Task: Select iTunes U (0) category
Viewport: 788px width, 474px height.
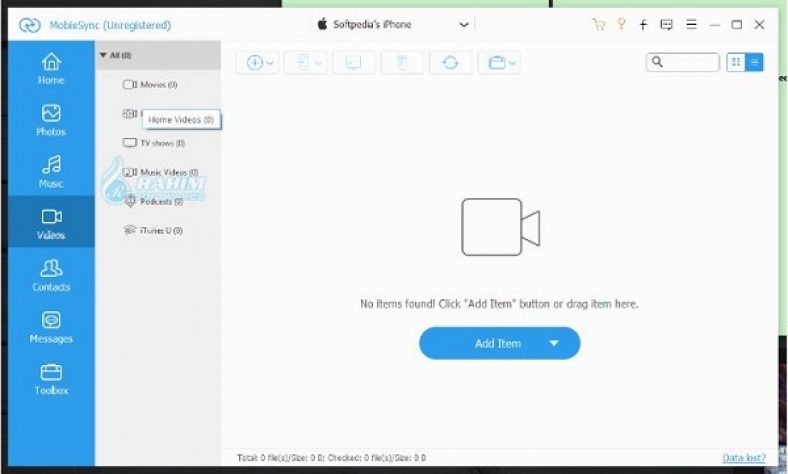Action: pyautogui.click(x=153, y=231)
